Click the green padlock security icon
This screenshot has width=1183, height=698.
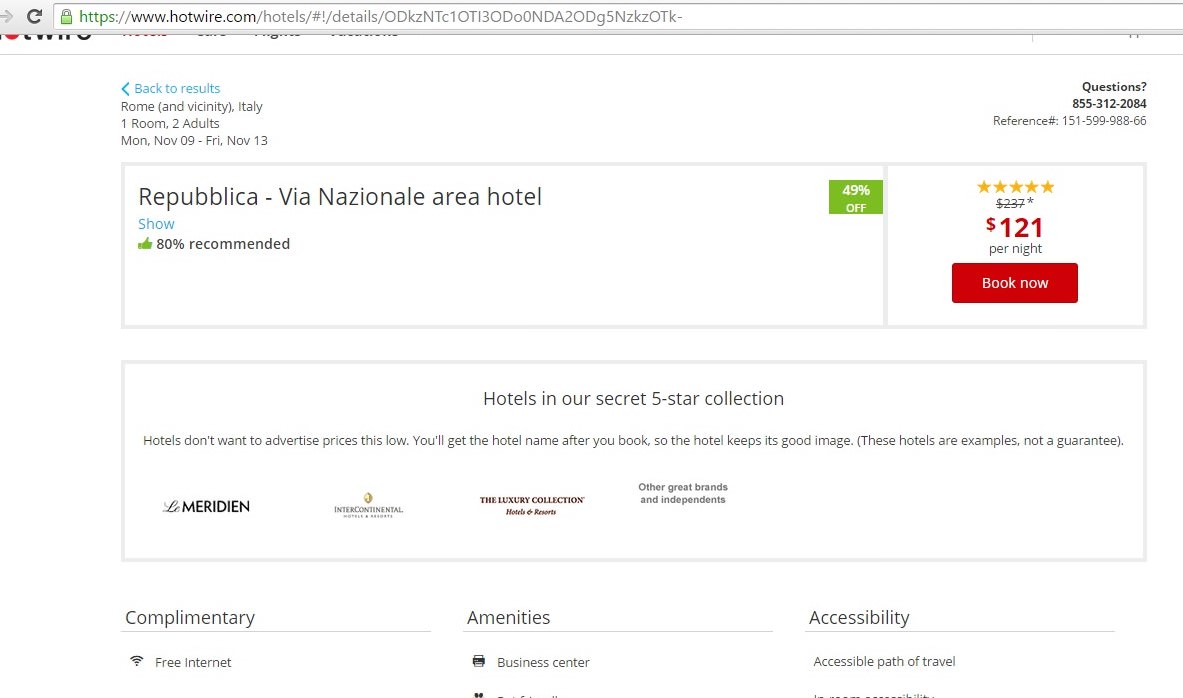(x=66, y=17)
